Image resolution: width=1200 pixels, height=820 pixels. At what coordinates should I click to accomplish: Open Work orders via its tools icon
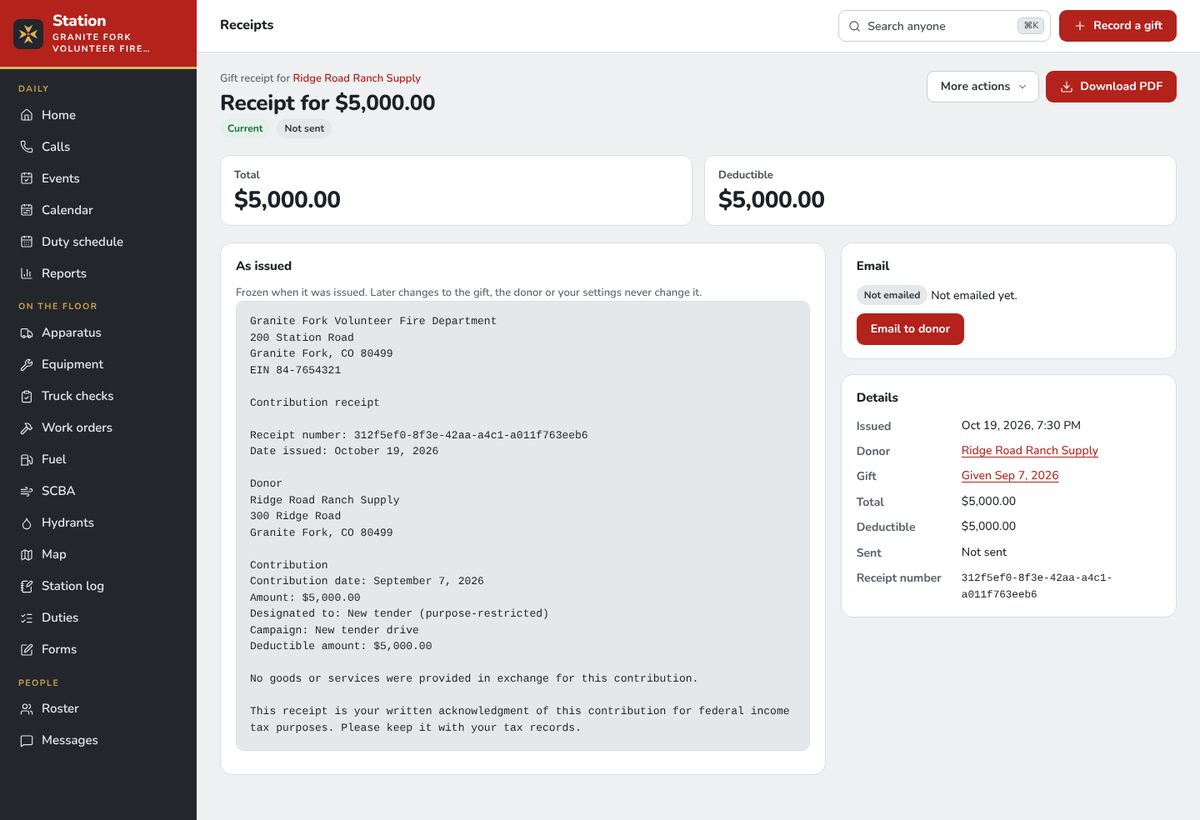point(27,428)
